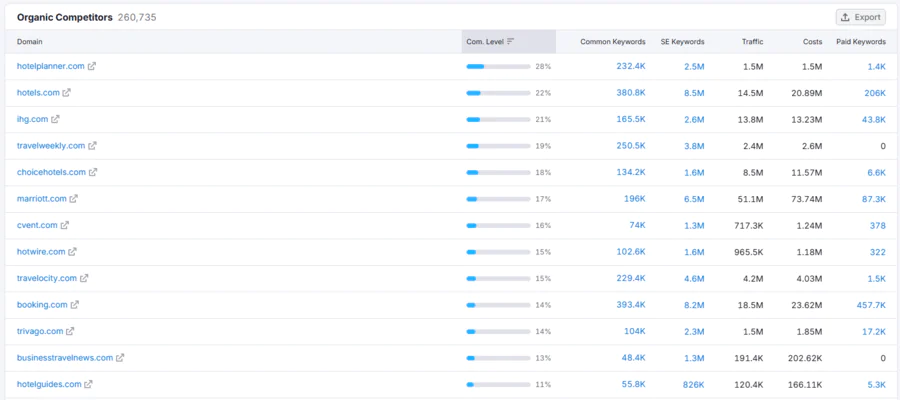This screenshot has width=900, height=400.
Task: Open 134.2K common keywords for choicehotels.com
Action: 631,172
